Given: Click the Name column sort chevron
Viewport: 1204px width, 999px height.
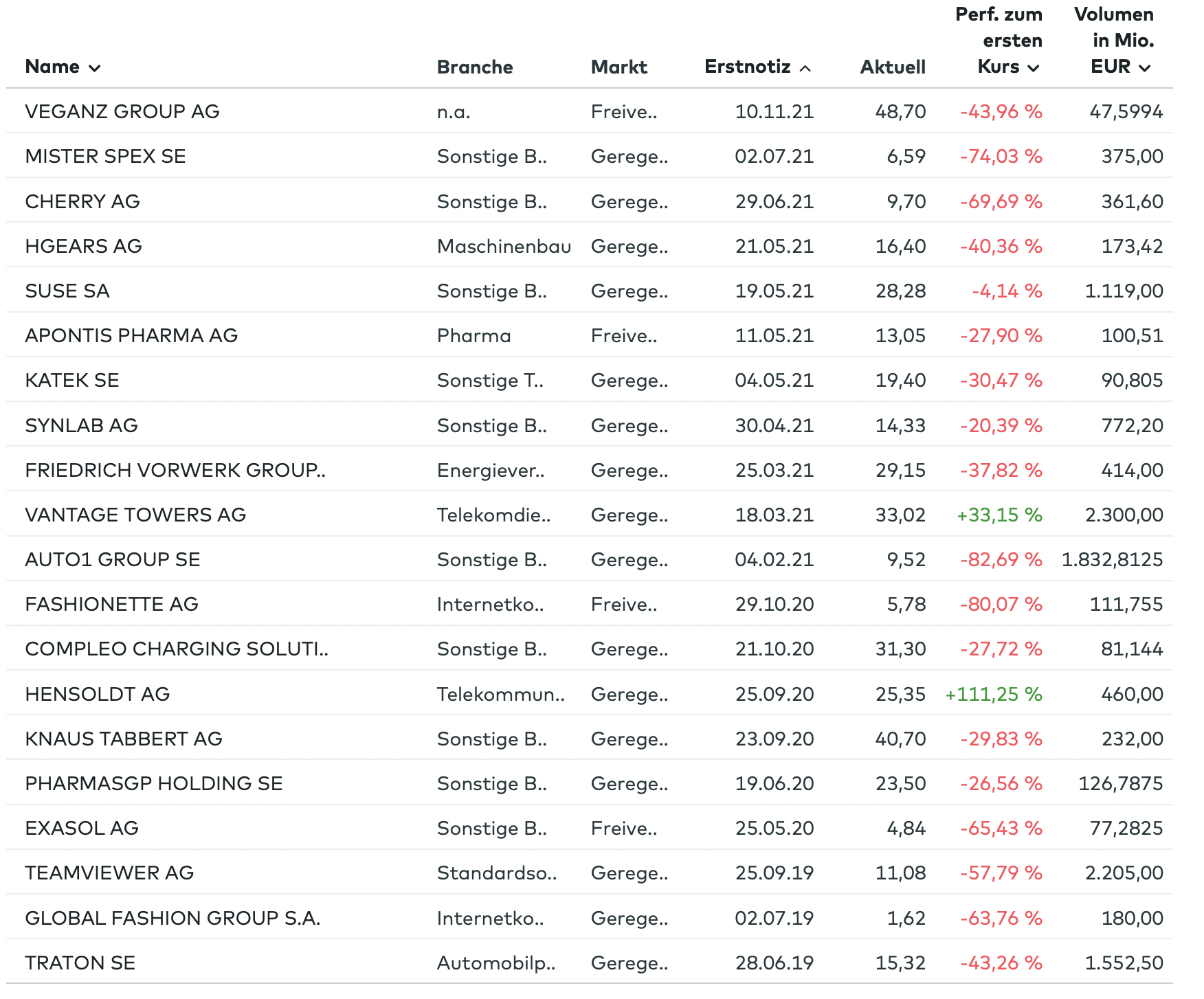Looking at the screenshot, I should [x=95, y=68].
